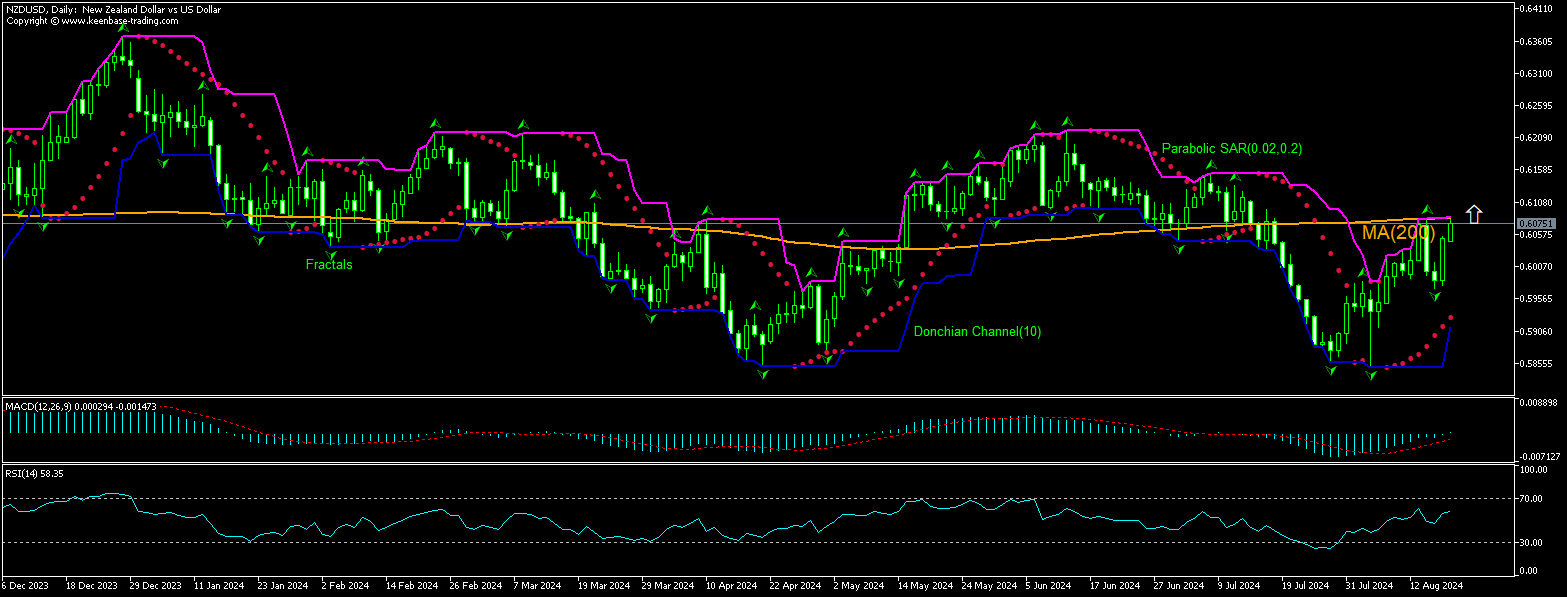Screen dimensions: 1567x597
Task: Select a green fractal down arrow below a swing low
Action: (x=763, y=373)
